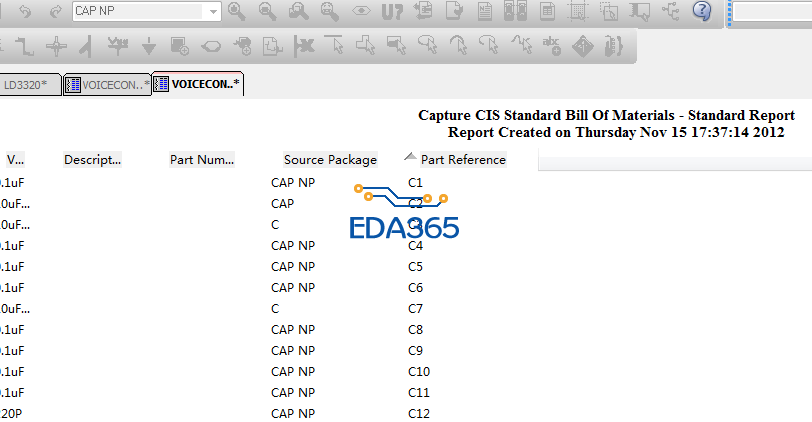
Task: Click source package C in the C7 row
Action: click(x=275, y=309)
